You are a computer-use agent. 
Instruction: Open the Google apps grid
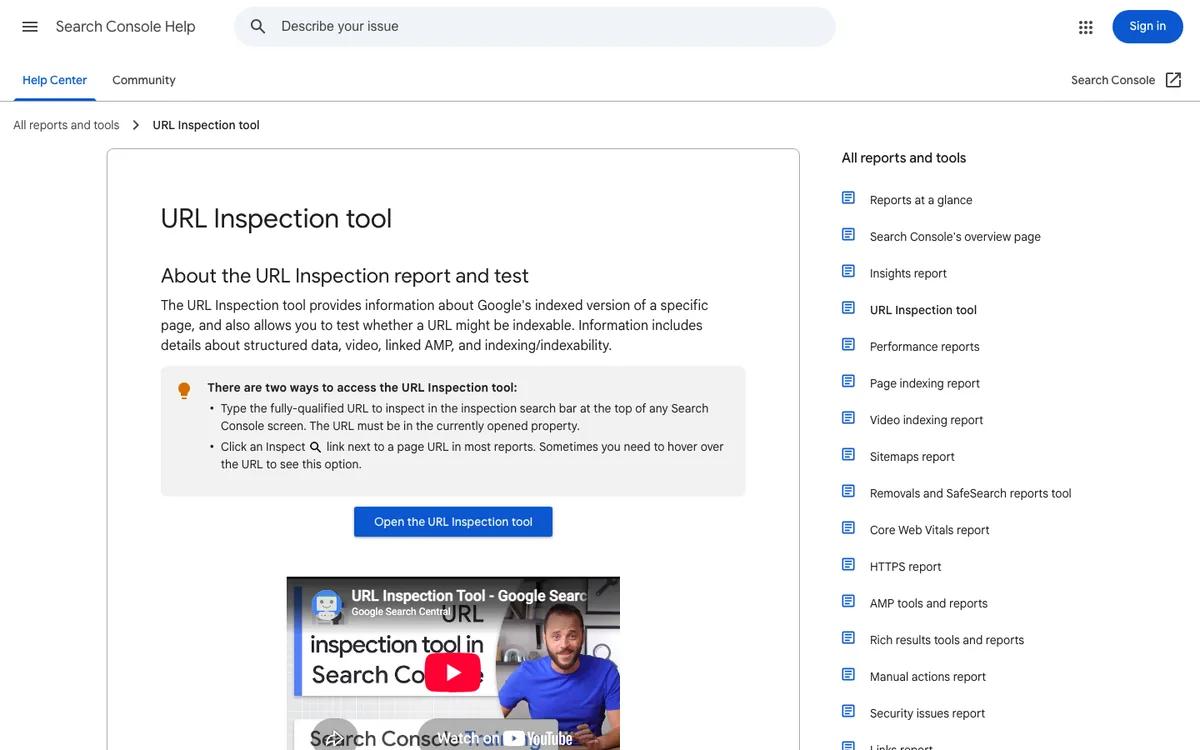[1086, 27]
